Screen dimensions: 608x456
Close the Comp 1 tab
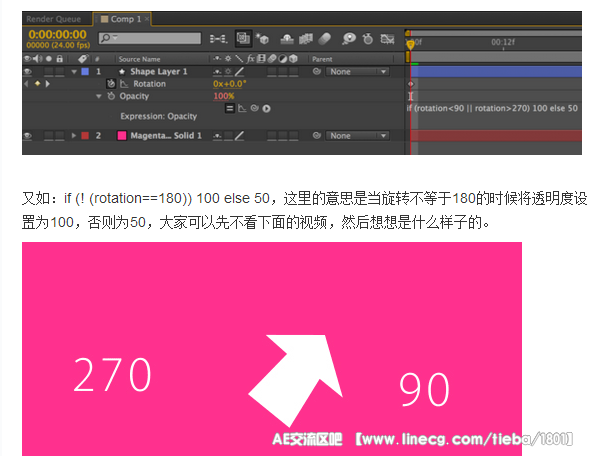[147, 19]
